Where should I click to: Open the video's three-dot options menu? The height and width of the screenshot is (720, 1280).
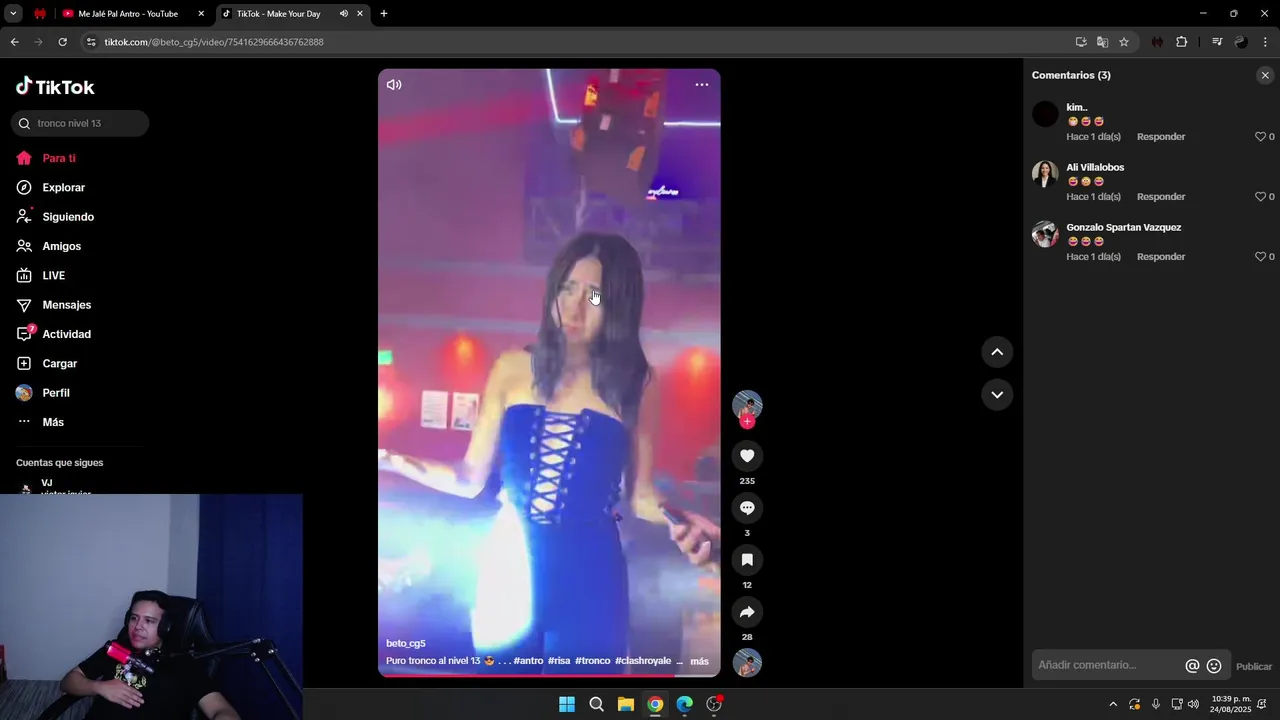702,85
